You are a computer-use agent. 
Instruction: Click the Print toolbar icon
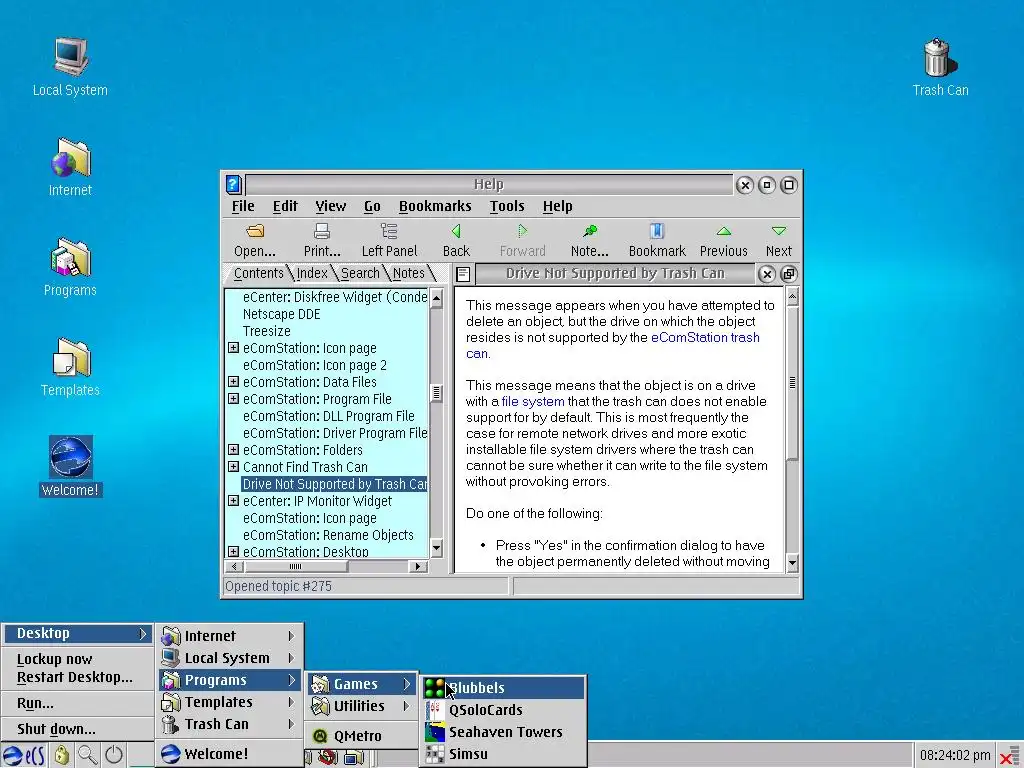tap(322, 231)
